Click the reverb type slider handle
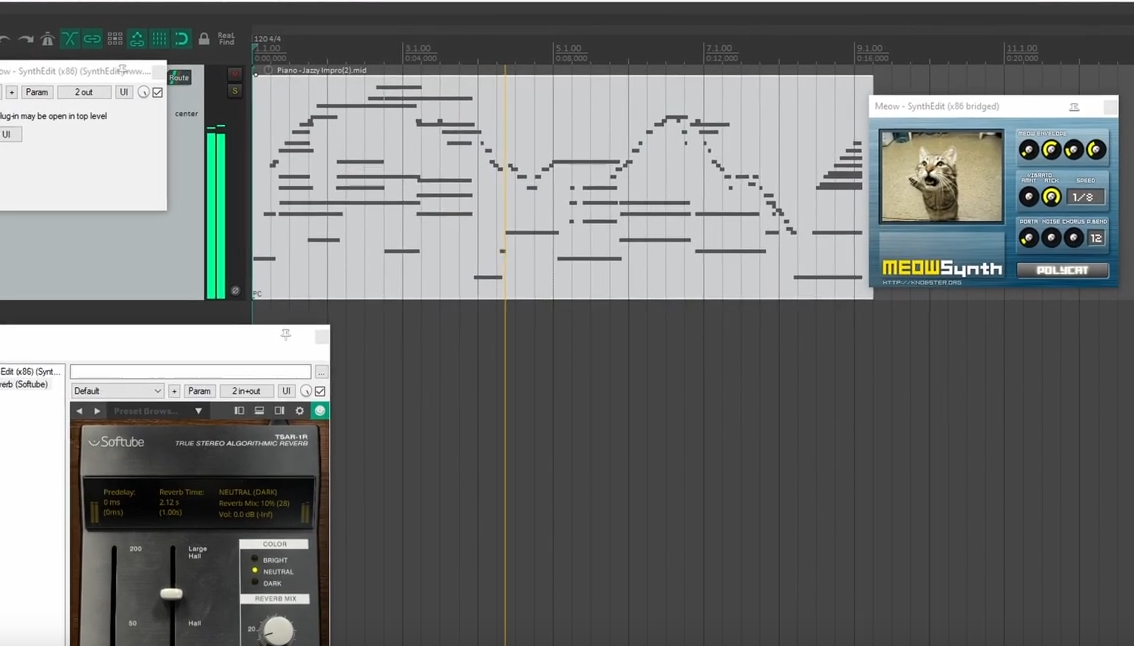The width and height of the screenshot is (1134, 646). pyautogui.click(x=171, y=593)
